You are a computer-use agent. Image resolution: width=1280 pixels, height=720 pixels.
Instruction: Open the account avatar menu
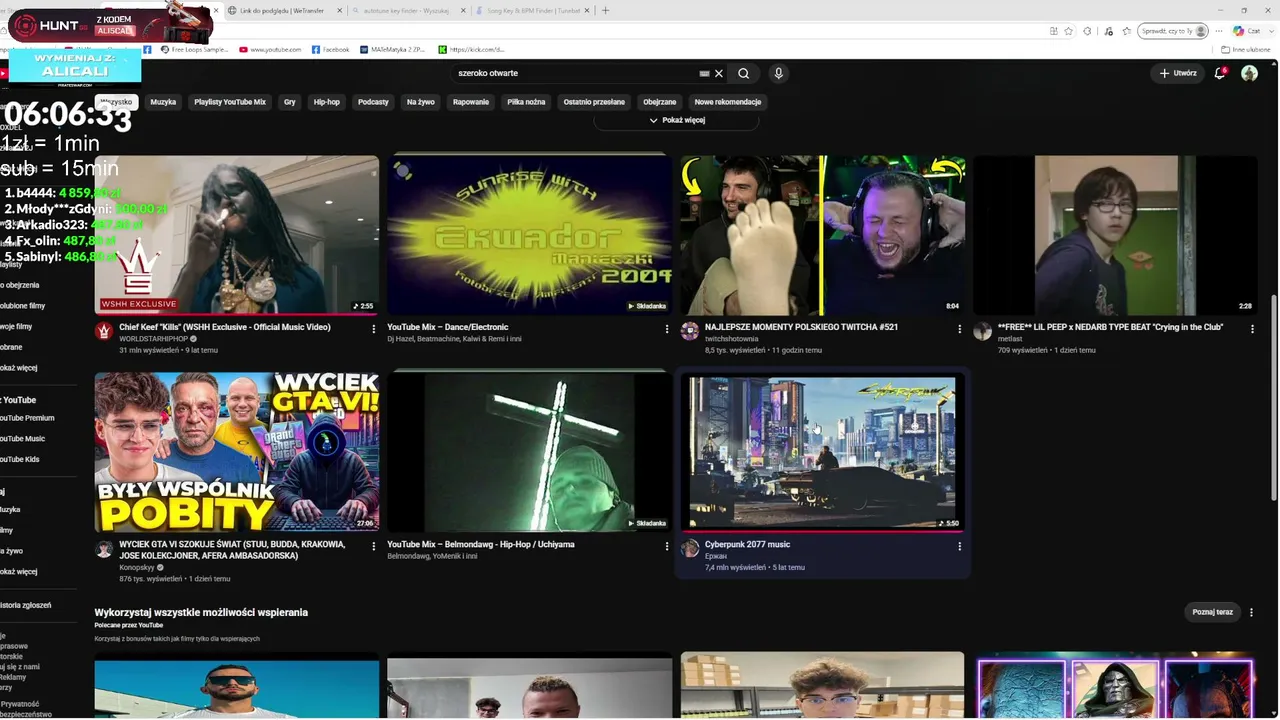point(1249,73)
